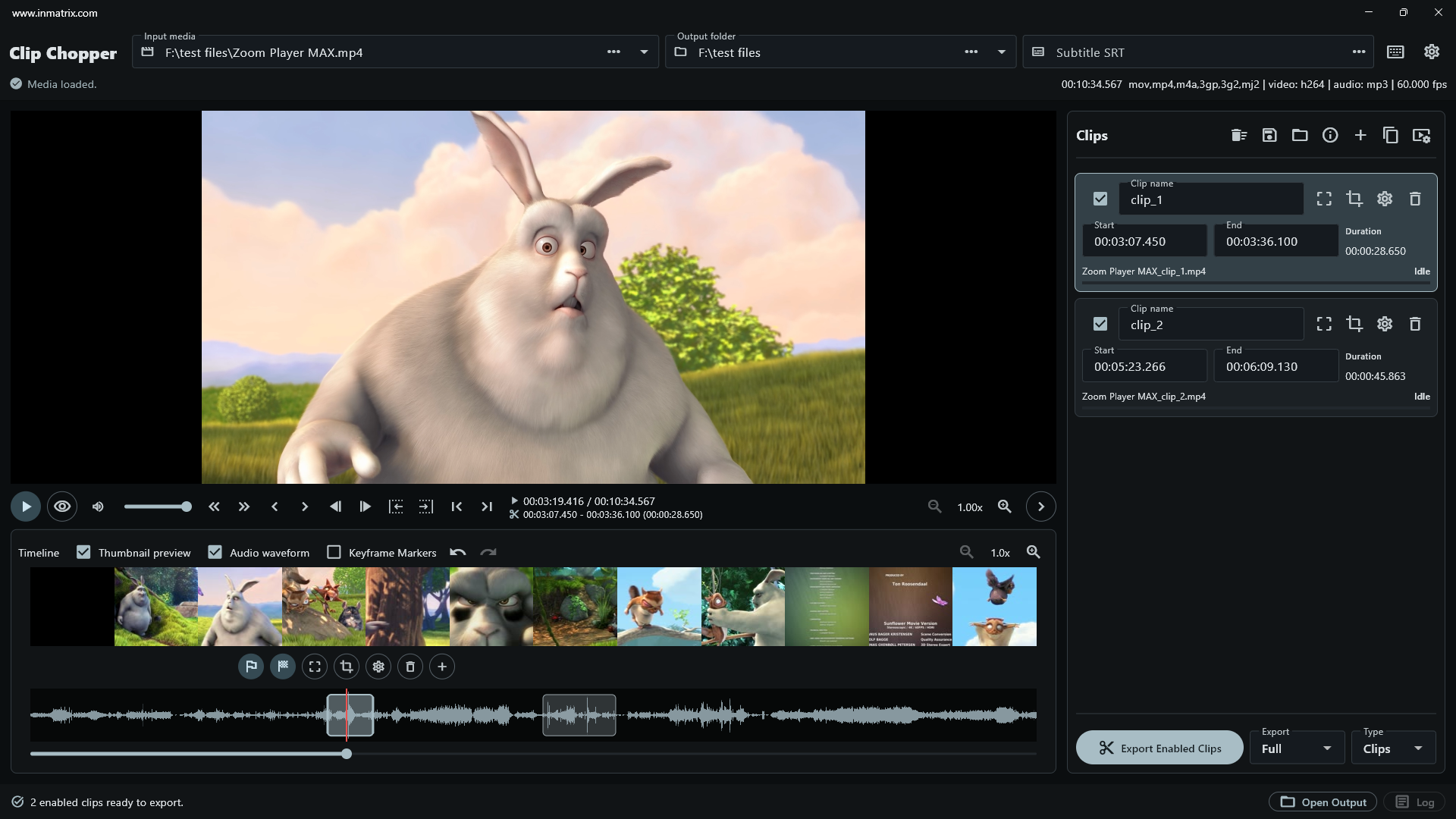Add a new clip with the plus icon in Clips header
1456x819 pixels.
pos(1360,135)
